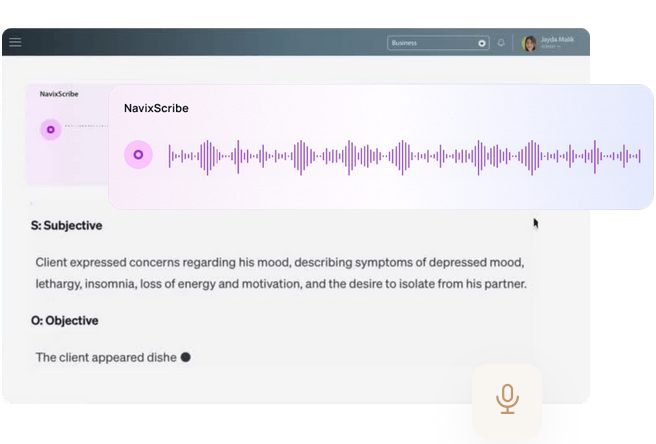Expand the Admin role chevron under username
Image resolution: width=656 pixels, height=444 pixels.
(x=559, y=47)
